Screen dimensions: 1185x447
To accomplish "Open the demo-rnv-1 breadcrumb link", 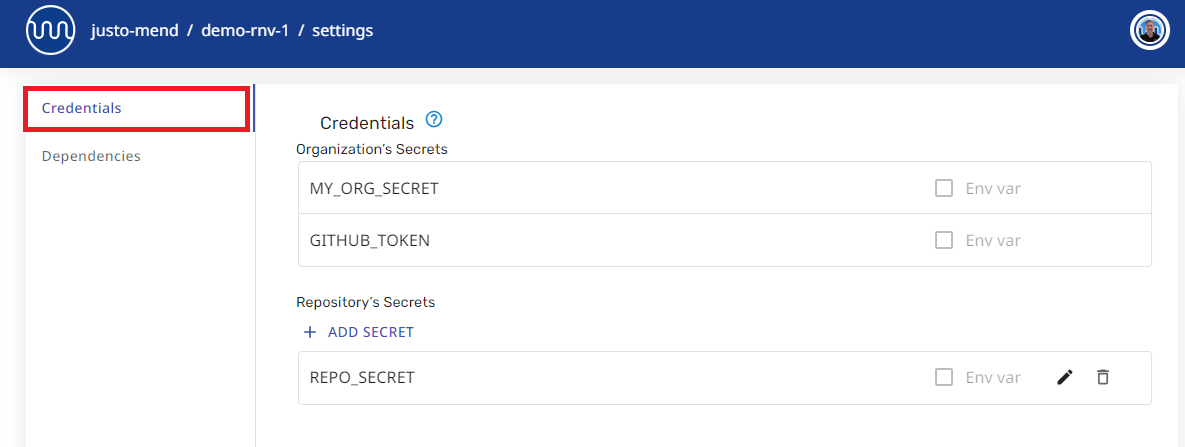I will pyautogui.click(x=245, y=31).
